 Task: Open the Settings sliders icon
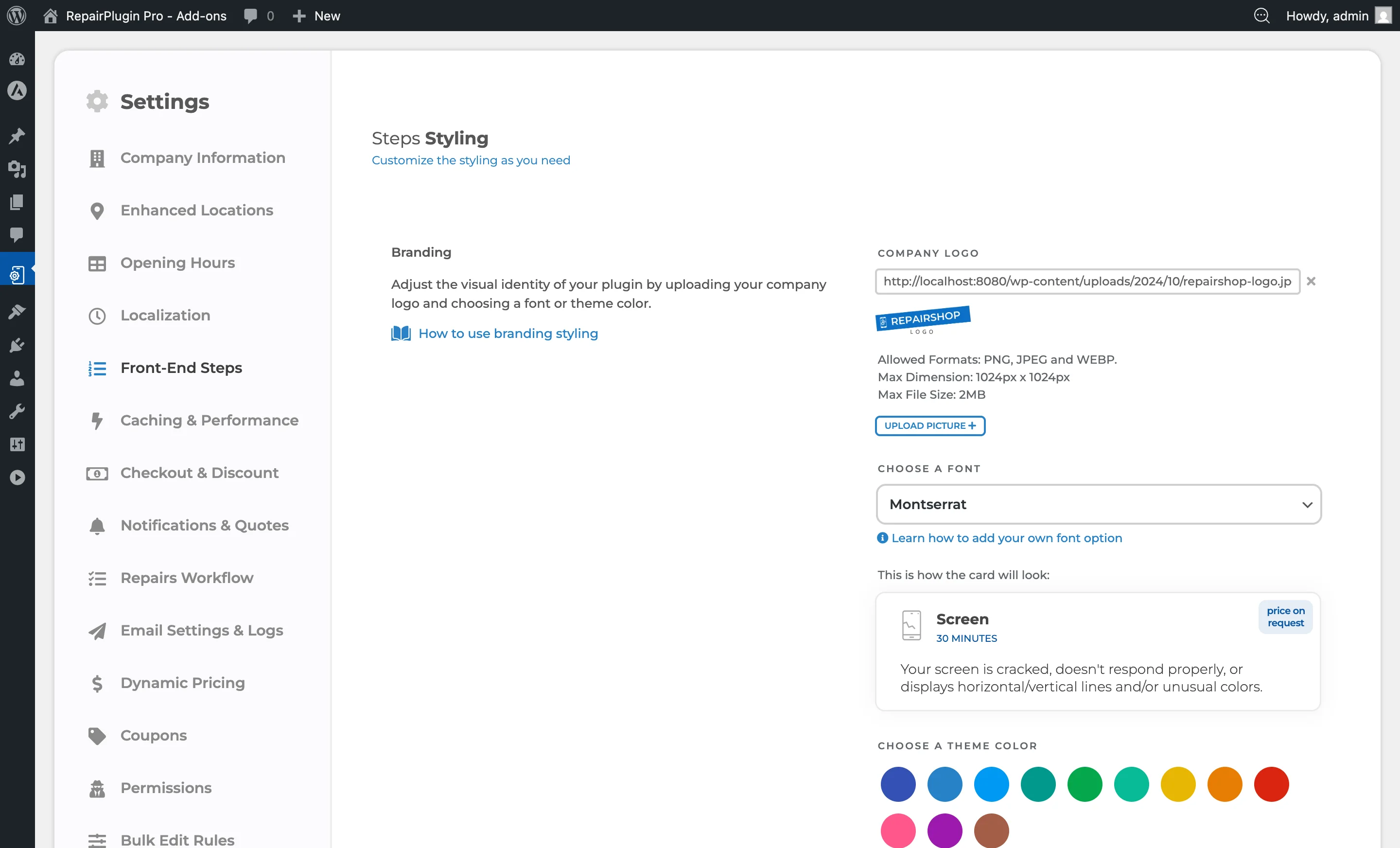pyautogui.click(x=17, y=444)
